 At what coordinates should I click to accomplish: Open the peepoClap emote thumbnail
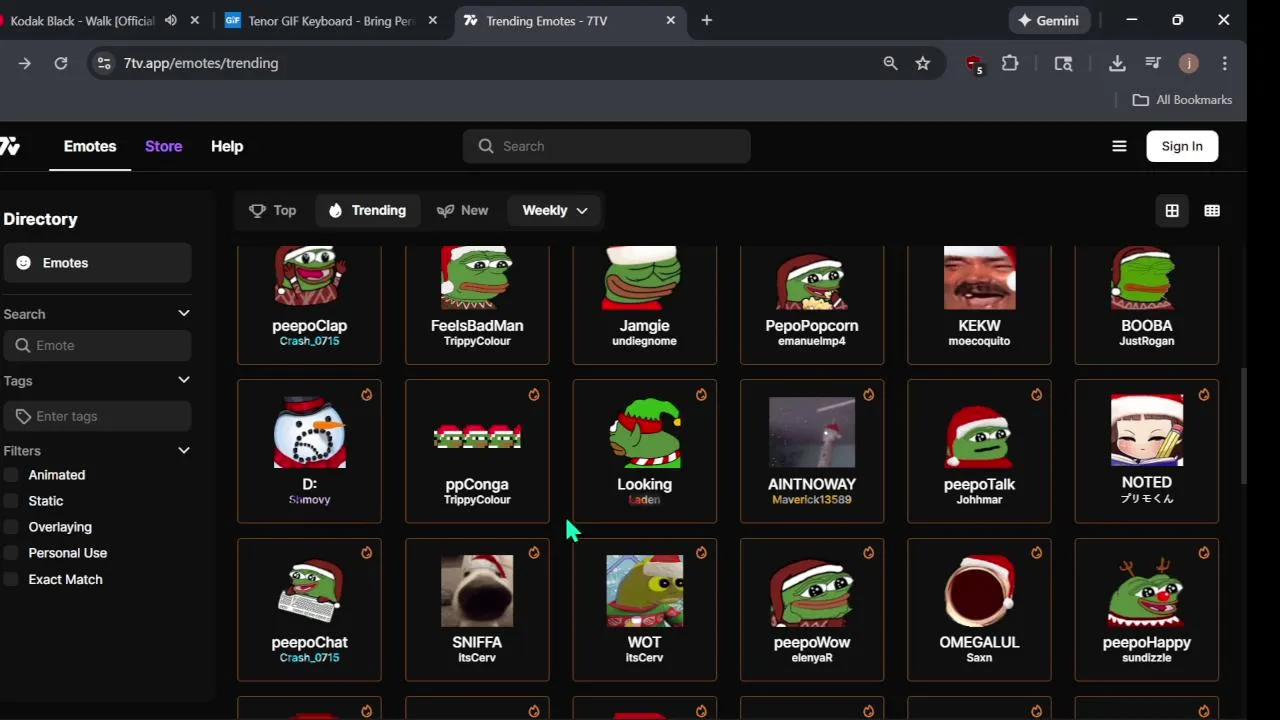tap(310, 278)
